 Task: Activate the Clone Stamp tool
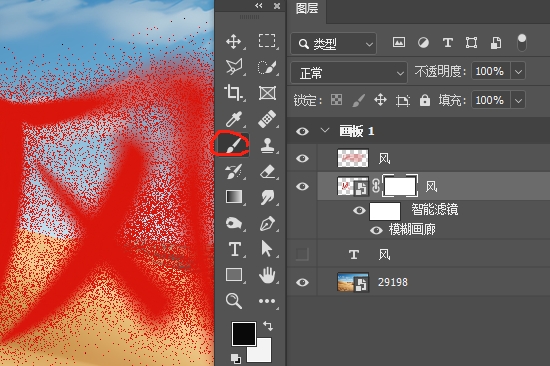point(267,145)
